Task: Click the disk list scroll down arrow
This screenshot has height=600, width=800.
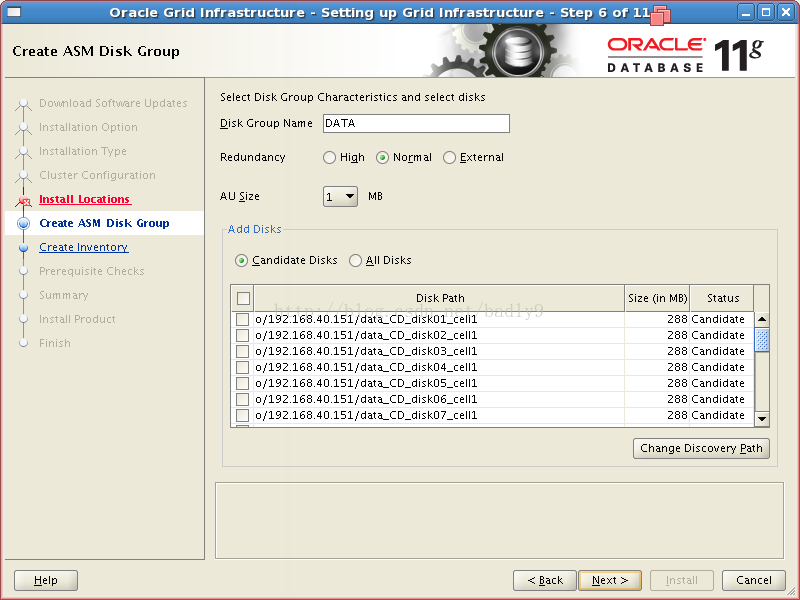Action: coord(762,419)
